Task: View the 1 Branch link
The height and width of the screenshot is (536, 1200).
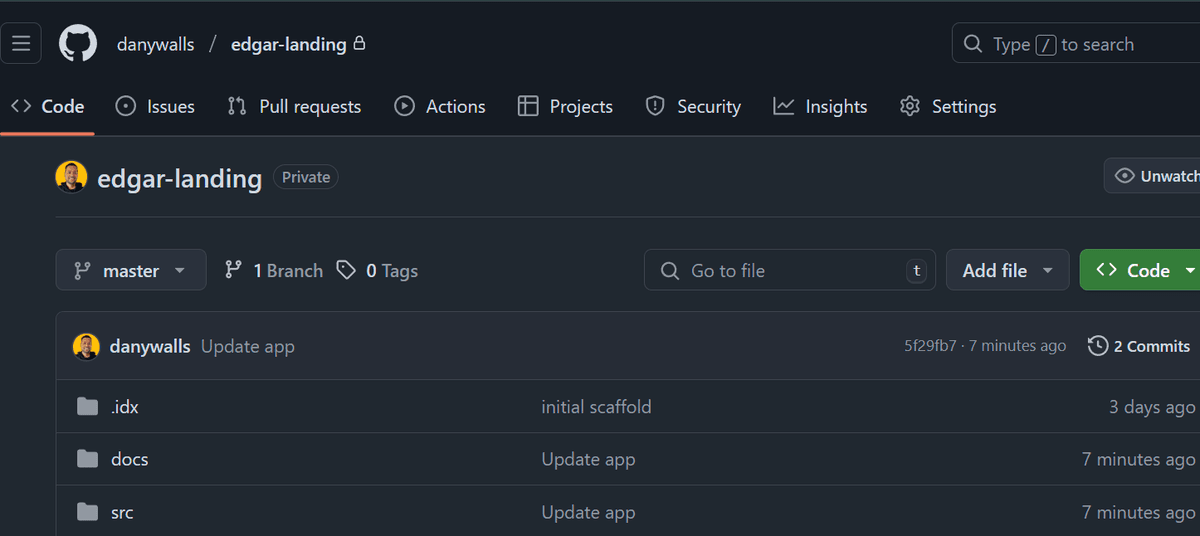Action: [274, 270]
